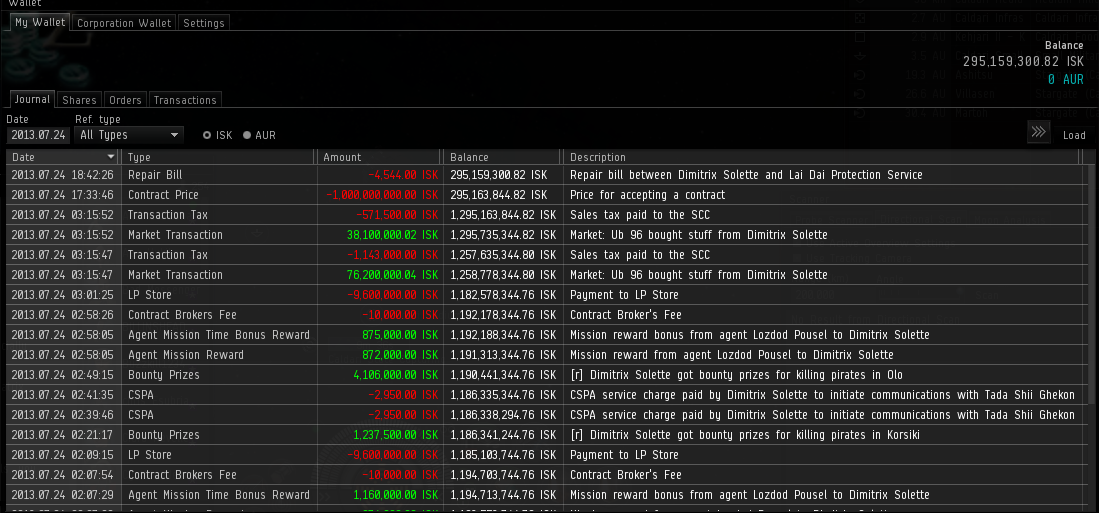Click the 2013.07.24 date field

coord(38,135)
